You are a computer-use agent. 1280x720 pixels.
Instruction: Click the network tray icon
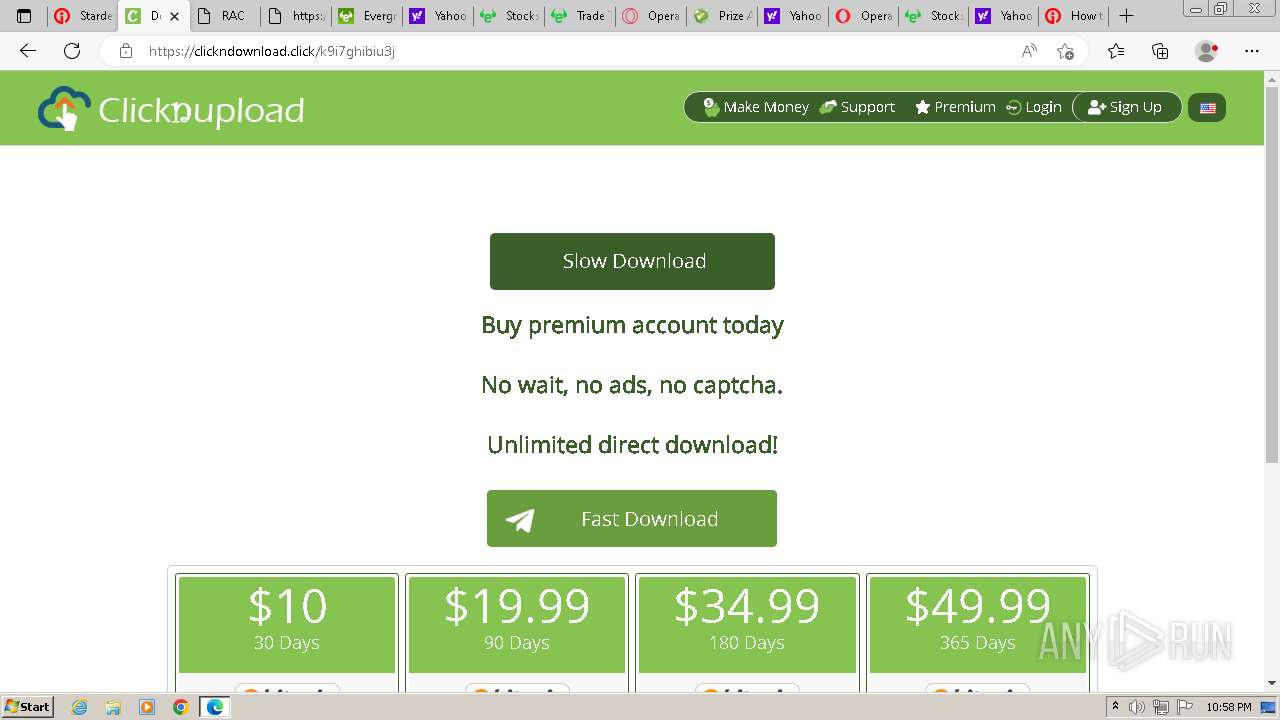pos(1161,707)
